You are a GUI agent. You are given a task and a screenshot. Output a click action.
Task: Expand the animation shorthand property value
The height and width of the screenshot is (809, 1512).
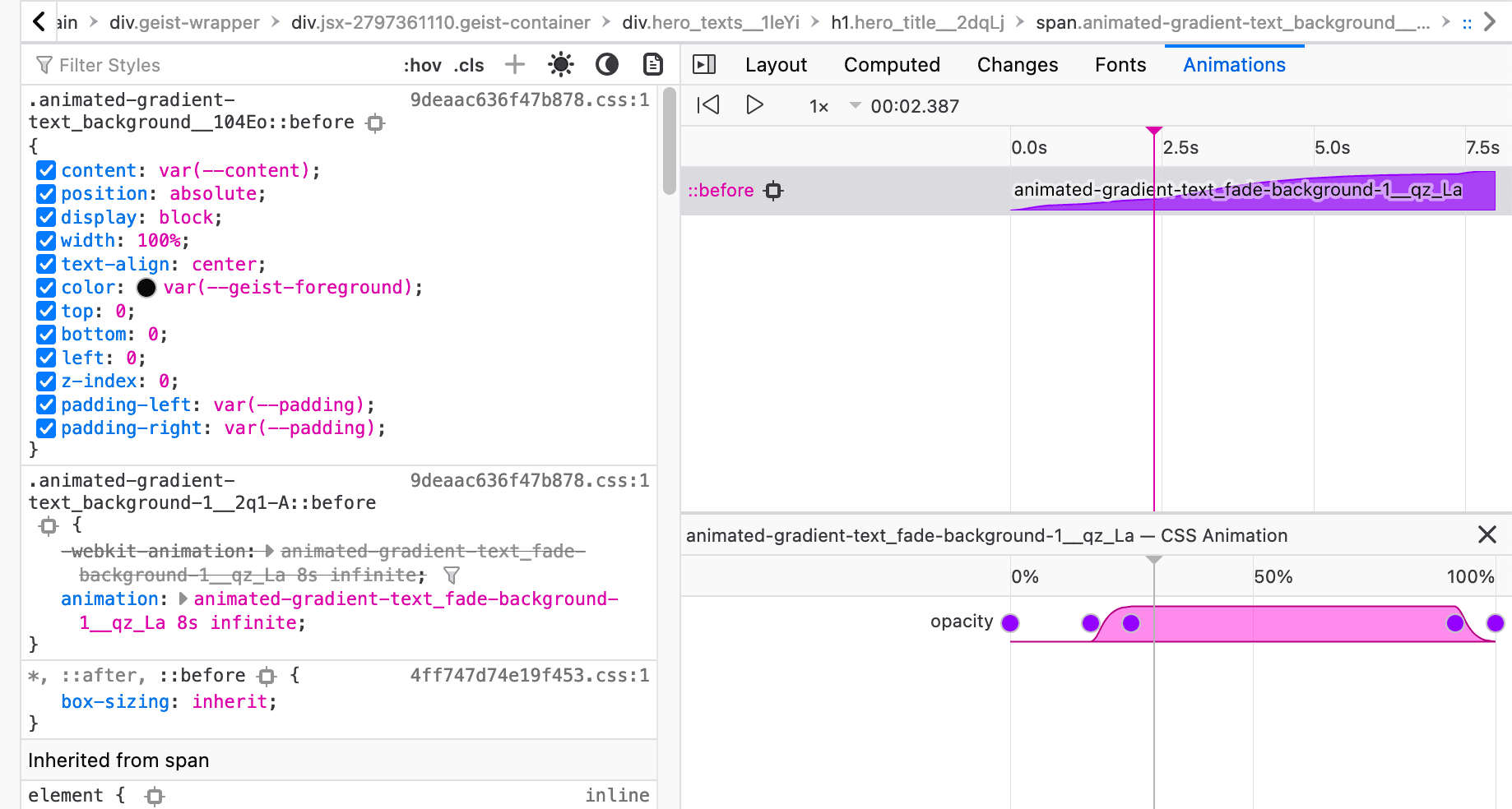[x=183, y=599]
